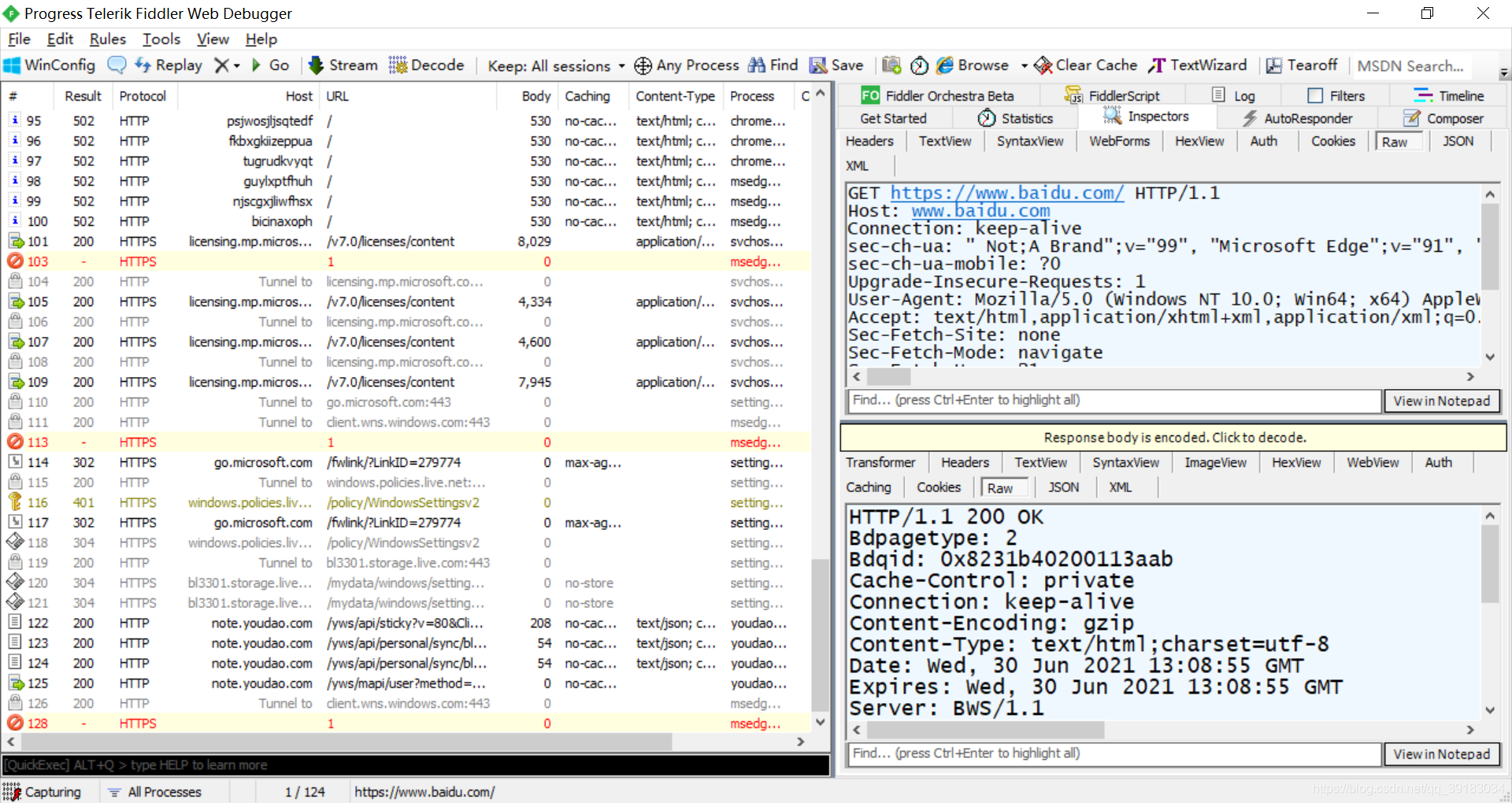Open the View menu
Viewport: 1512px width, 803px height.
coord(213,39)
